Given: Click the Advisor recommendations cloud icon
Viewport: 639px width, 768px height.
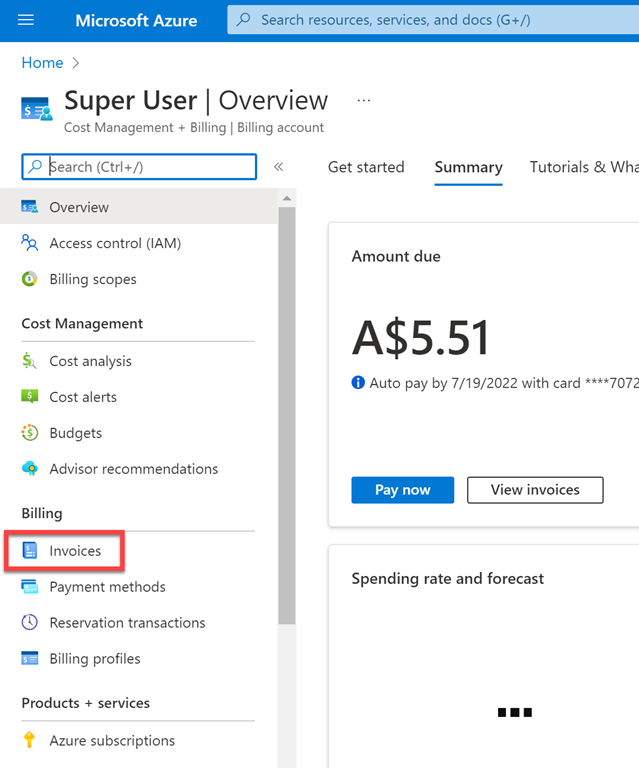Looking at the screenshot, I should pyautogui.click(x=30, y=469).
